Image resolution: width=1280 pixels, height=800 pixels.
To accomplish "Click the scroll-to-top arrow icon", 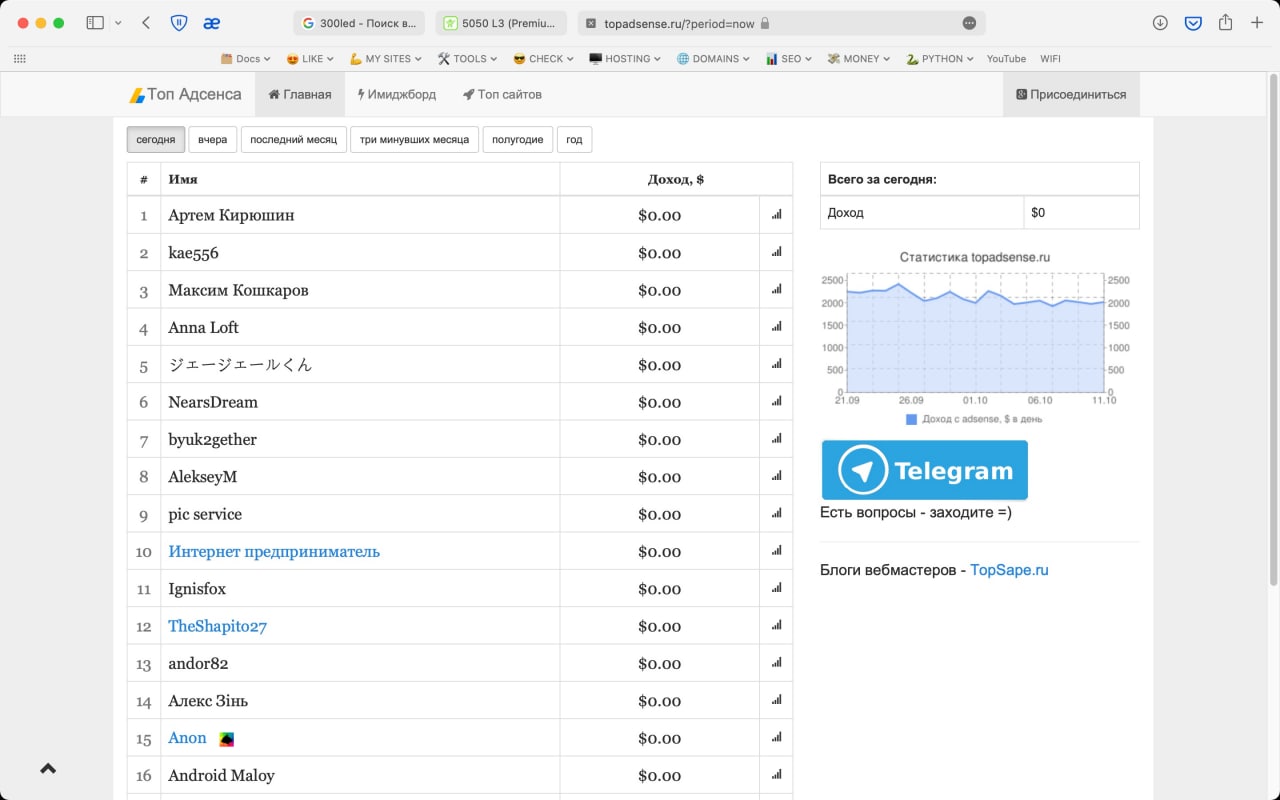I will (x=48, y=769).
